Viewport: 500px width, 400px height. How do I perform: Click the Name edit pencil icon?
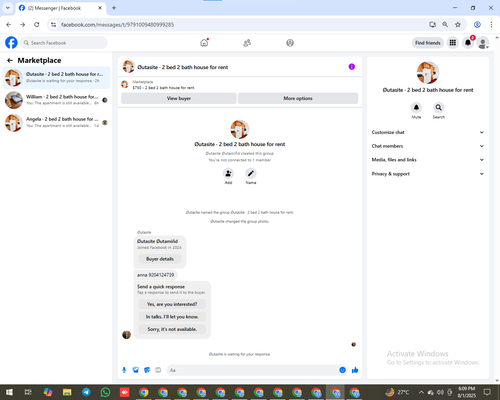pos(251,173)
